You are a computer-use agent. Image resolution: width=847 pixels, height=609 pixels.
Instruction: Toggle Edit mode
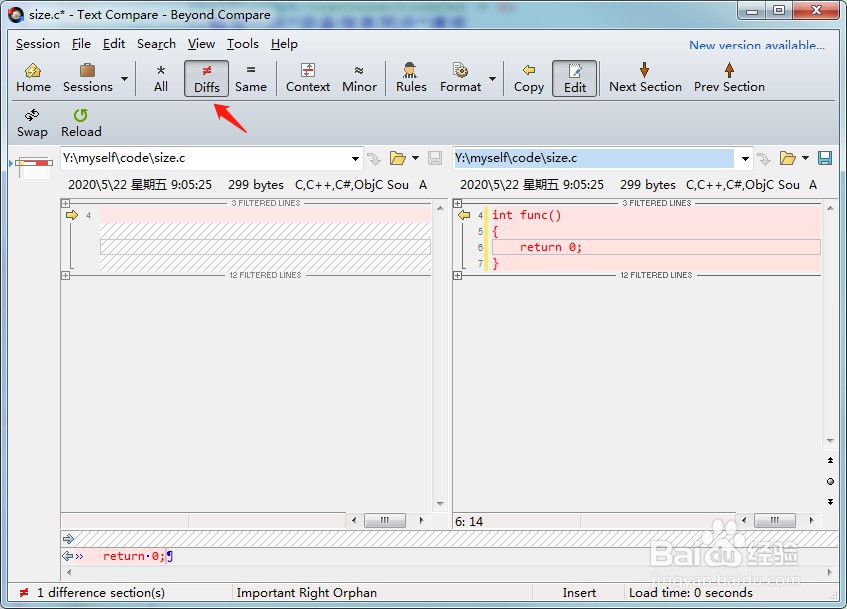575,78
